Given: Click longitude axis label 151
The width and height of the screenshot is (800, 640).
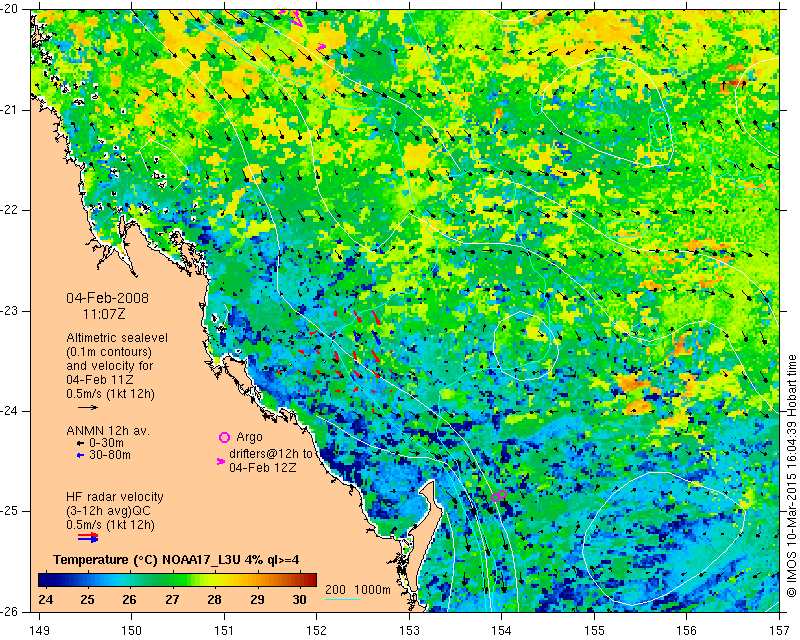Looking at the screenshot, I should click(224, 631).
